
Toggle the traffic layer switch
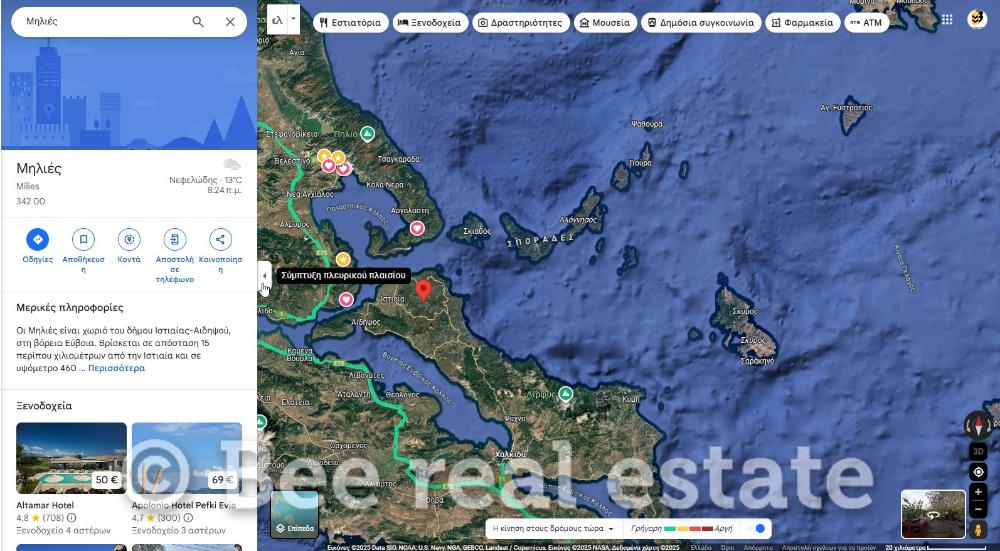(x=760, y=528)
